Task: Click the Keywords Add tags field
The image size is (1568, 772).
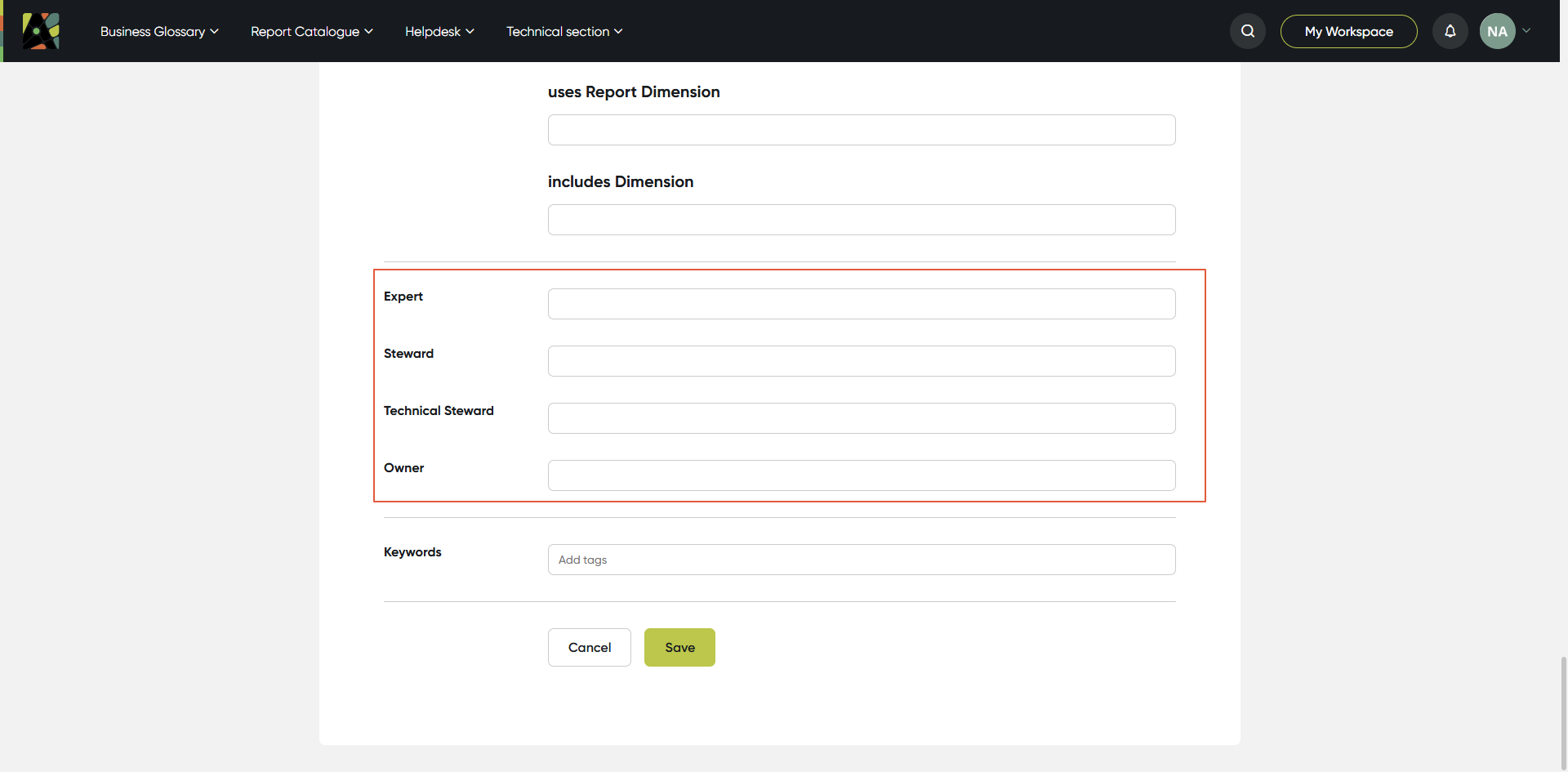Action: pyautogui.click(x=862, y=560)
